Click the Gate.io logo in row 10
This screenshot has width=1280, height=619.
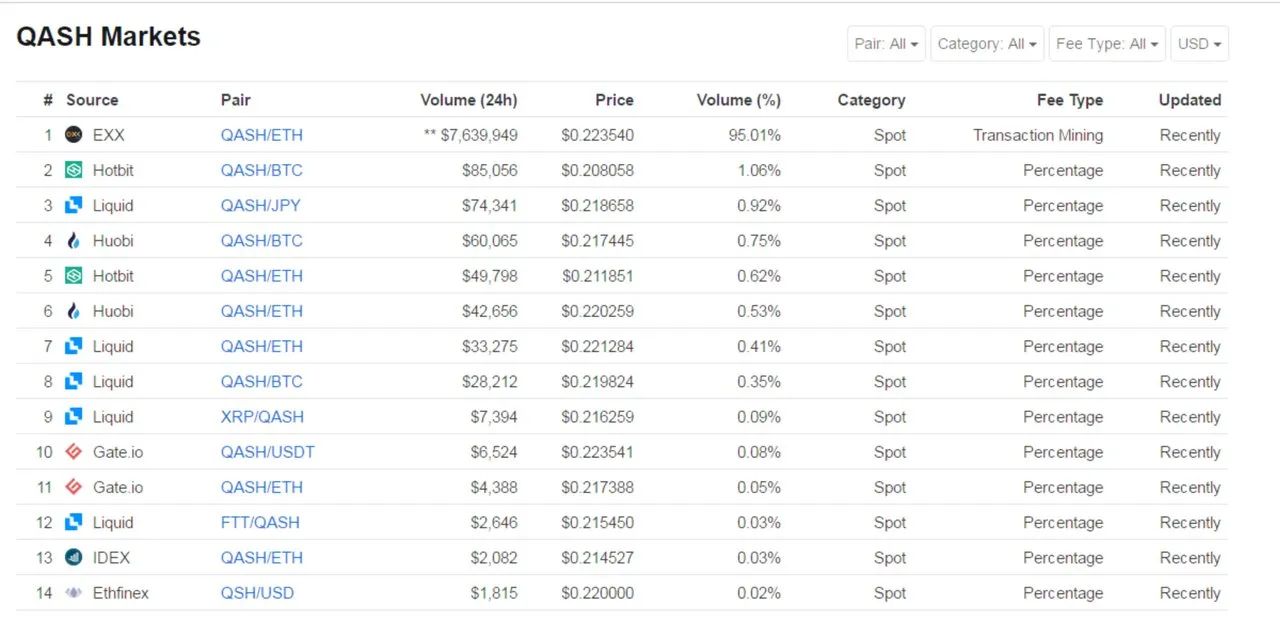(x=73, y=452)
